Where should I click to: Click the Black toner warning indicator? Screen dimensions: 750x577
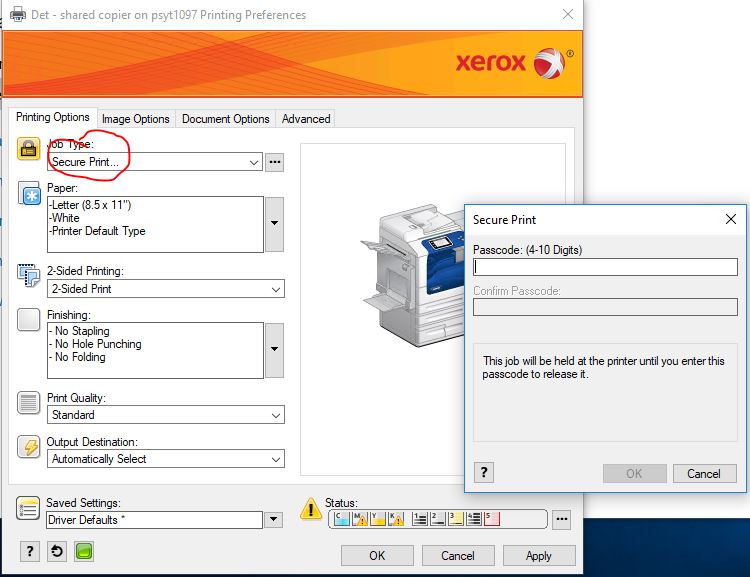pos(396,519)
